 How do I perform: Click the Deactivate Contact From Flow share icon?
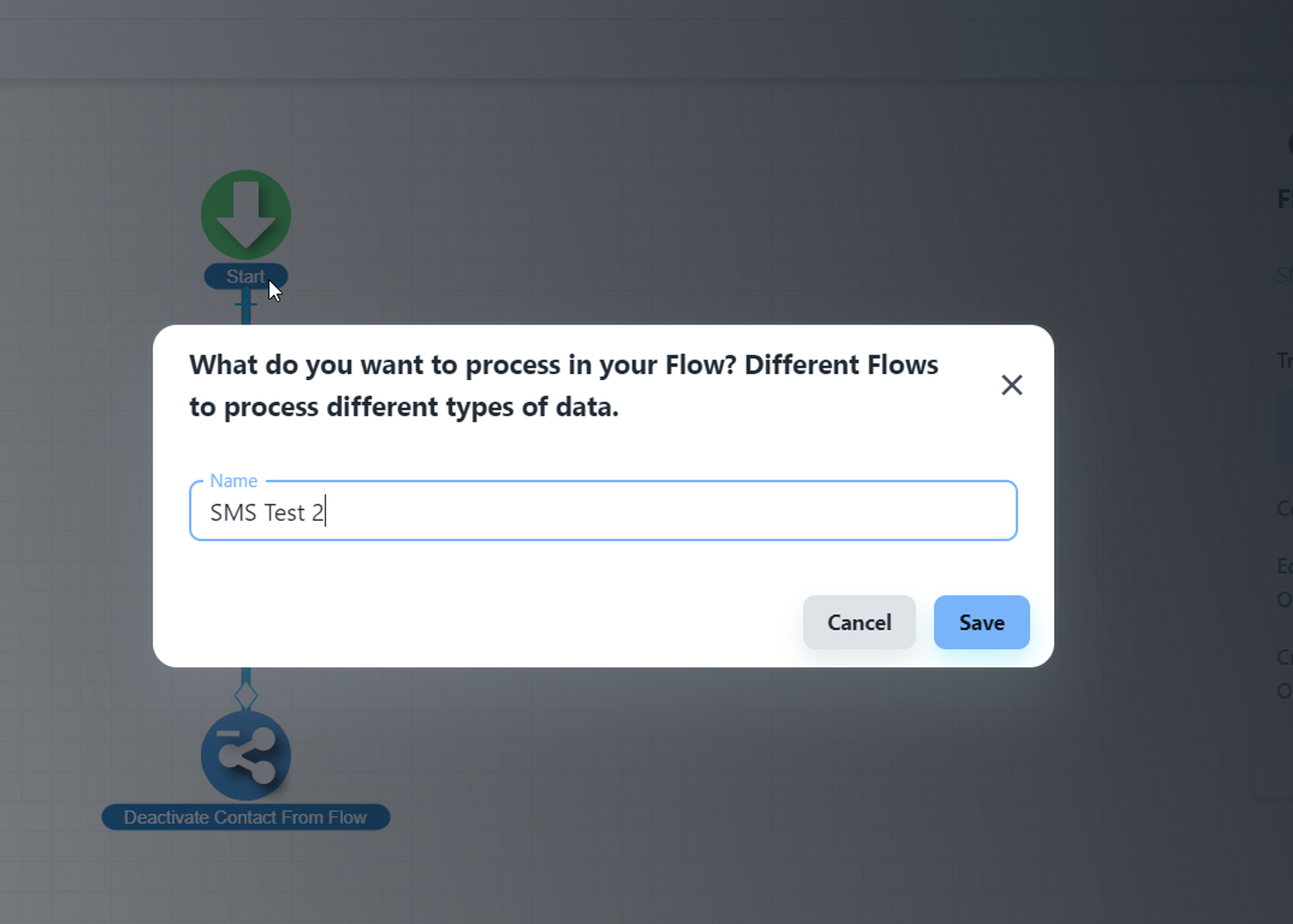tap(246, 755)
